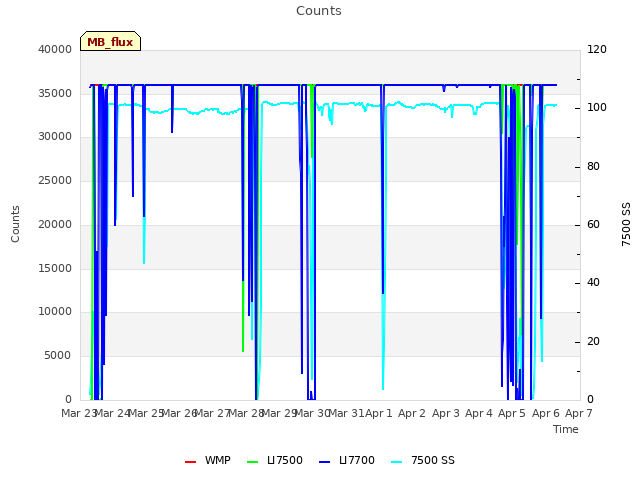Click the Apr 5 date tick label

tap(512, 413)
